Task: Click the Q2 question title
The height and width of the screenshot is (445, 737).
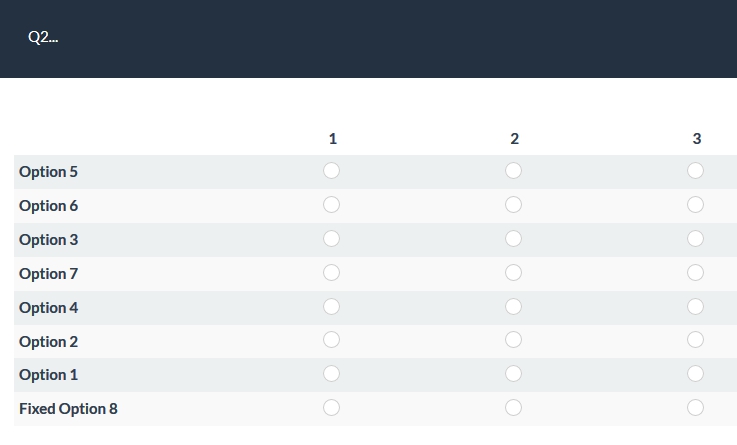Action: (x=43, y=37)
